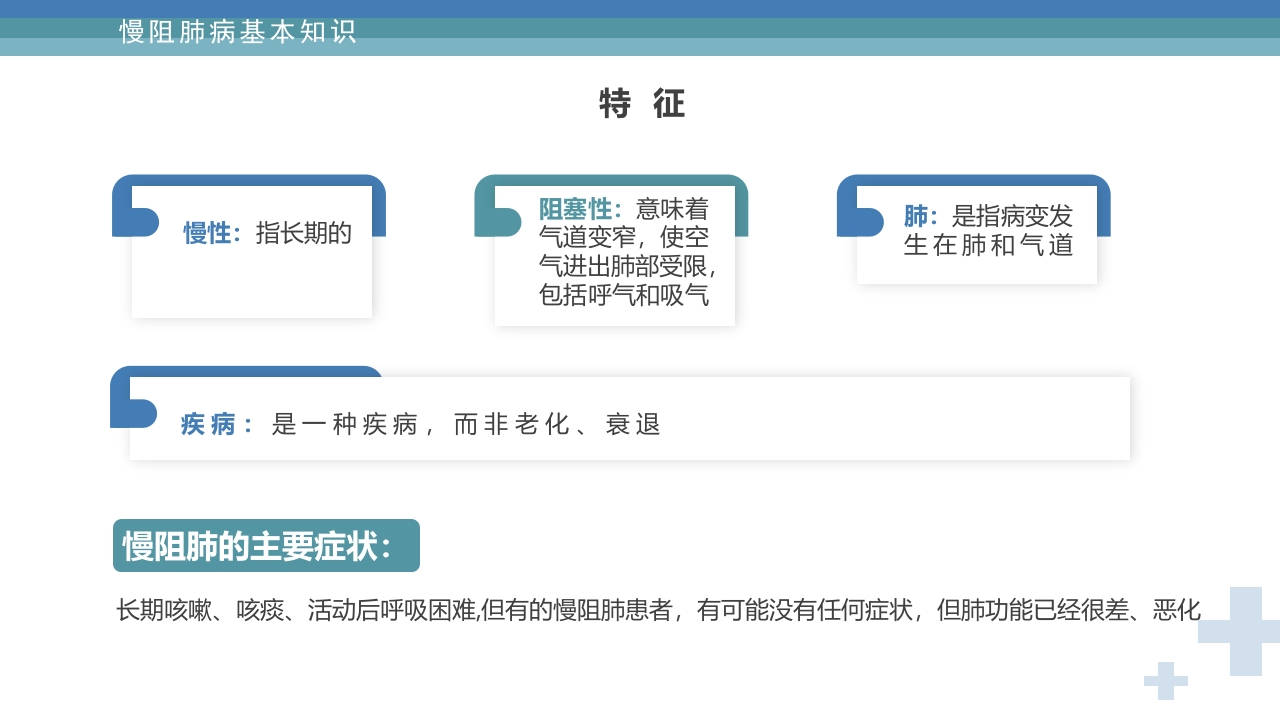Click the small plus cross decoration

point(1165,681)
